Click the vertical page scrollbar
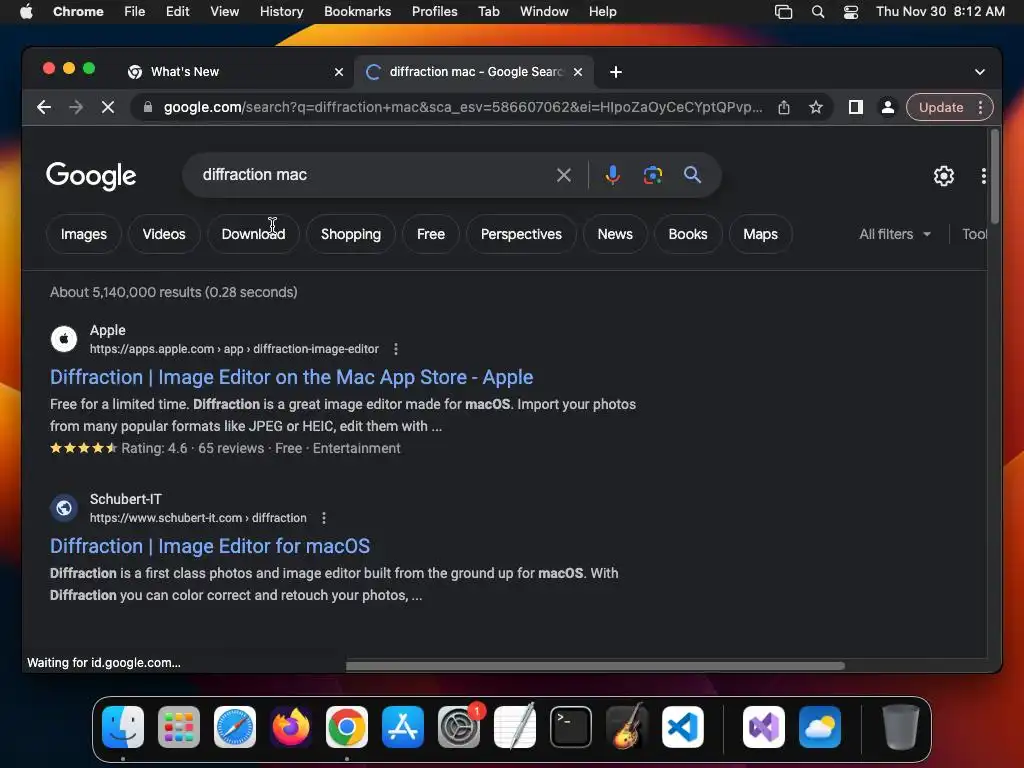The width and height of the screenshot is (1024, 768). tap(995, 176)
